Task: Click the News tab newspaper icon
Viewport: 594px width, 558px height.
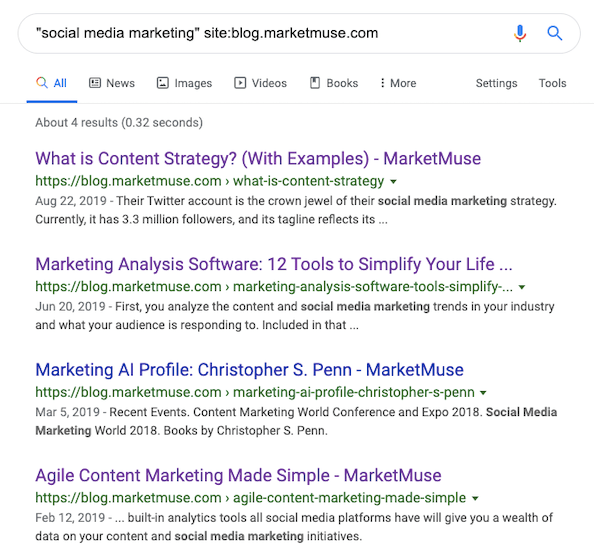Action: [95, 83]
